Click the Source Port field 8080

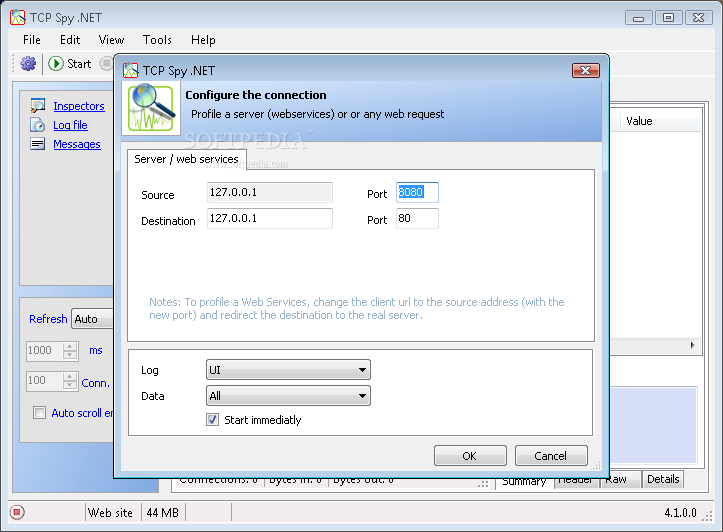tap(417, 192)
